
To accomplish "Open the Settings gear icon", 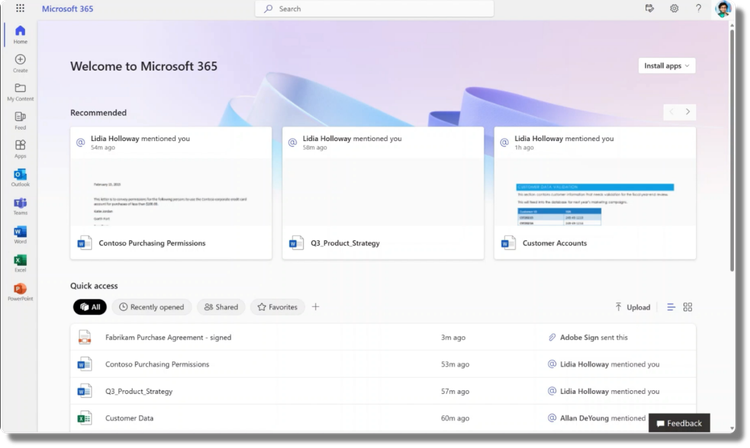I will click(x=674, y=8).
